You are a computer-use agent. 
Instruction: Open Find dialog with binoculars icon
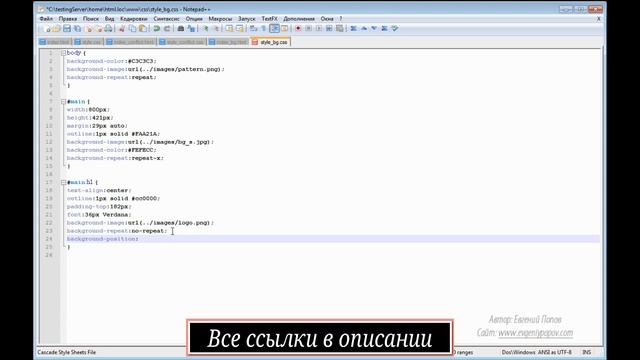[181, 29]
